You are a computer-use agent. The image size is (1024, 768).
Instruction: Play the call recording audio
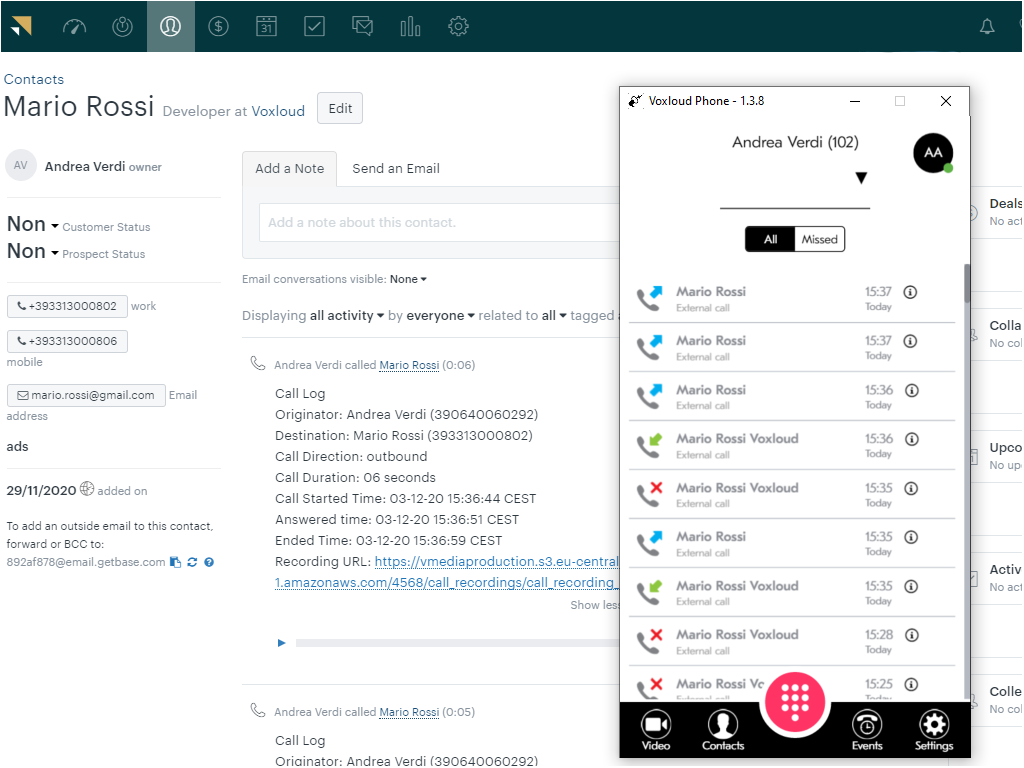point(282,643)
